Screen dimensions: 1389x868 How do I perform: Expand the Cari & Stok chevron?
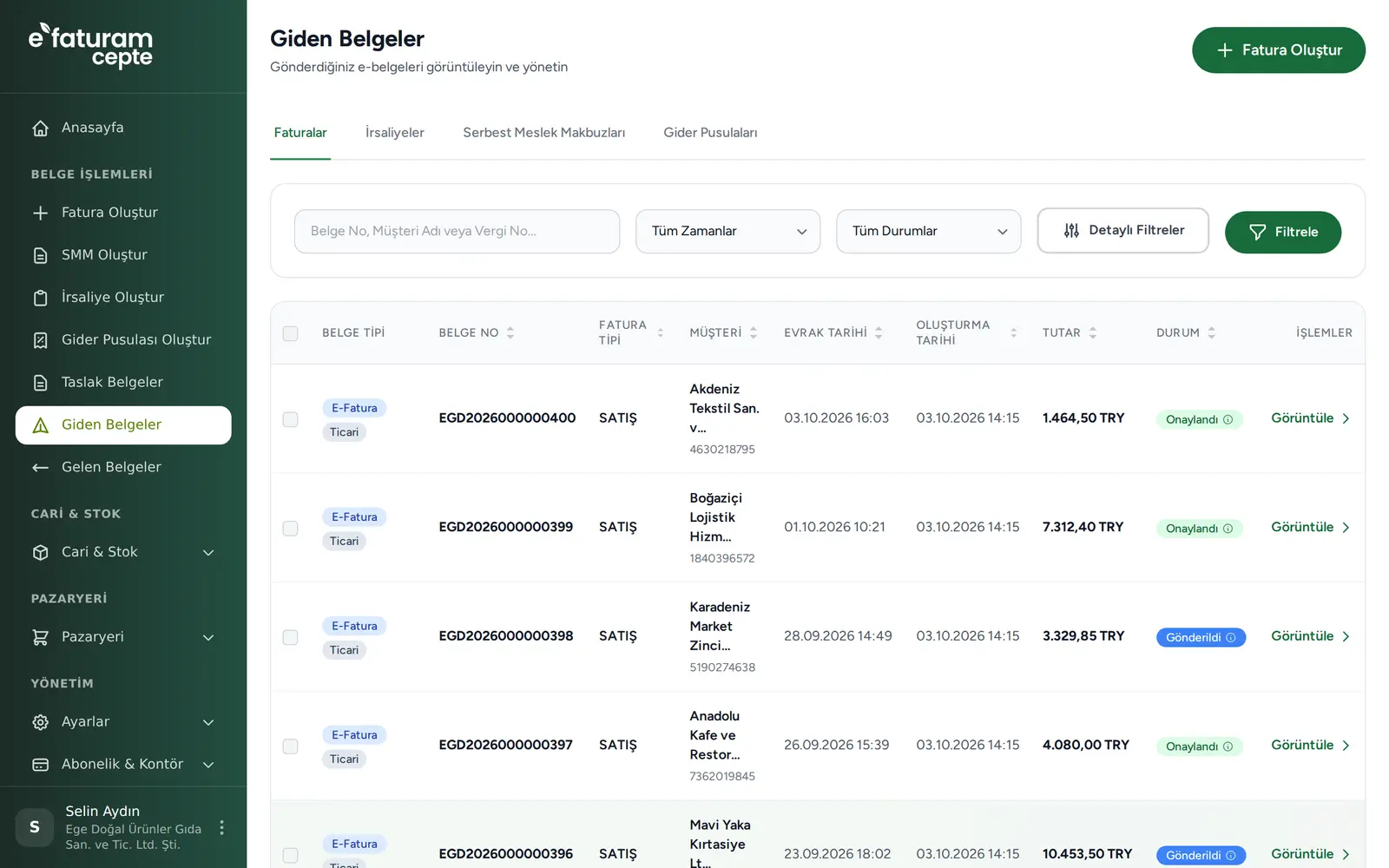point(208,553)
